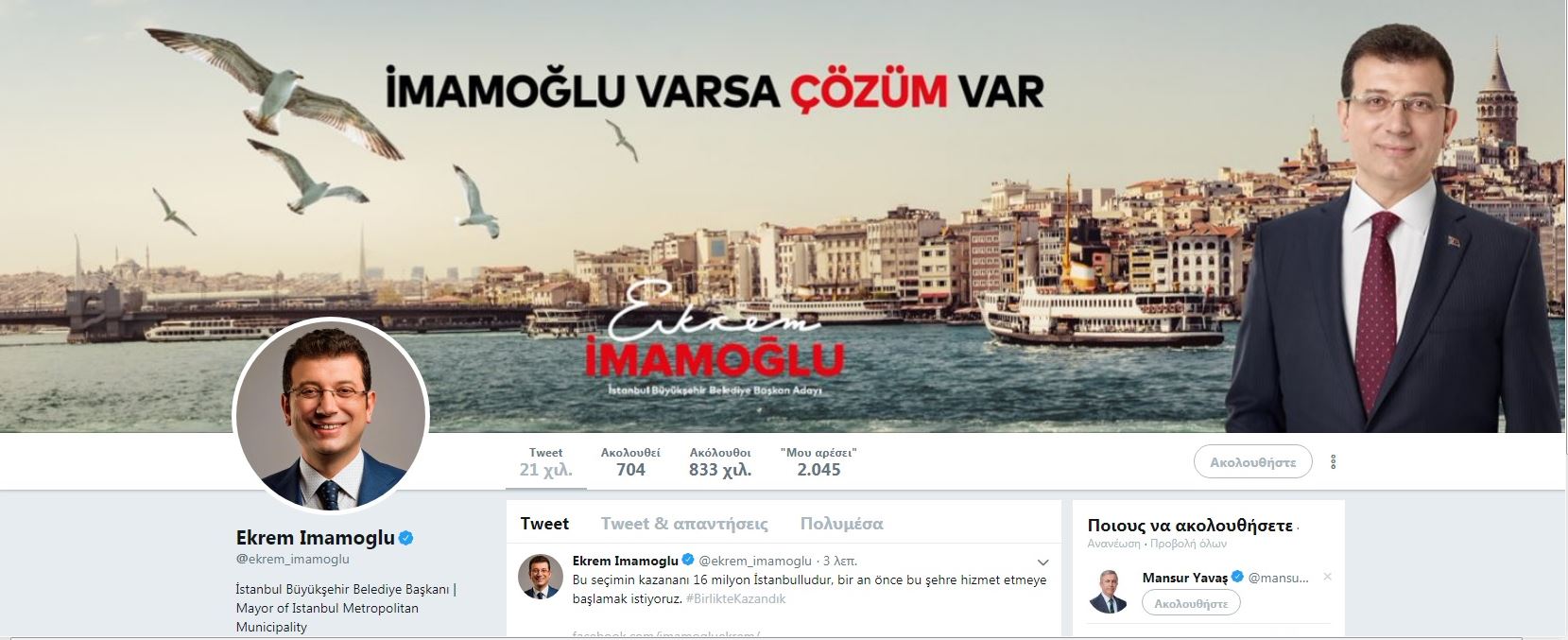Click verified badge next to profile name
Image resolution: width=1568 pixels, height=640 pixels.
click(x=406, y=539)
